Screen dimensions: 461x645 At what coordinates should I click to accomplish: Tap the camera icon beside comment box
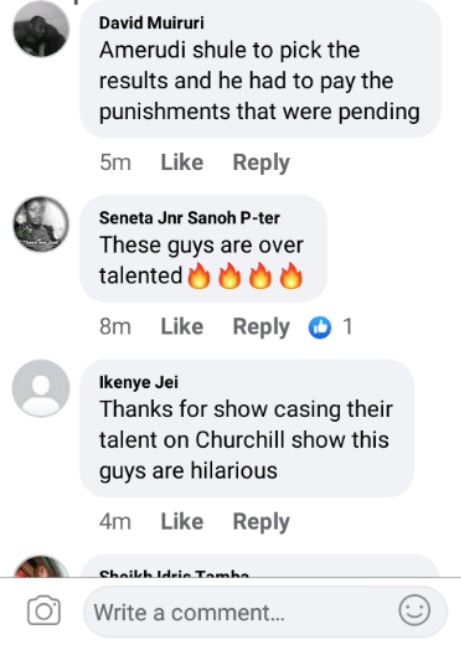(44, 610)
